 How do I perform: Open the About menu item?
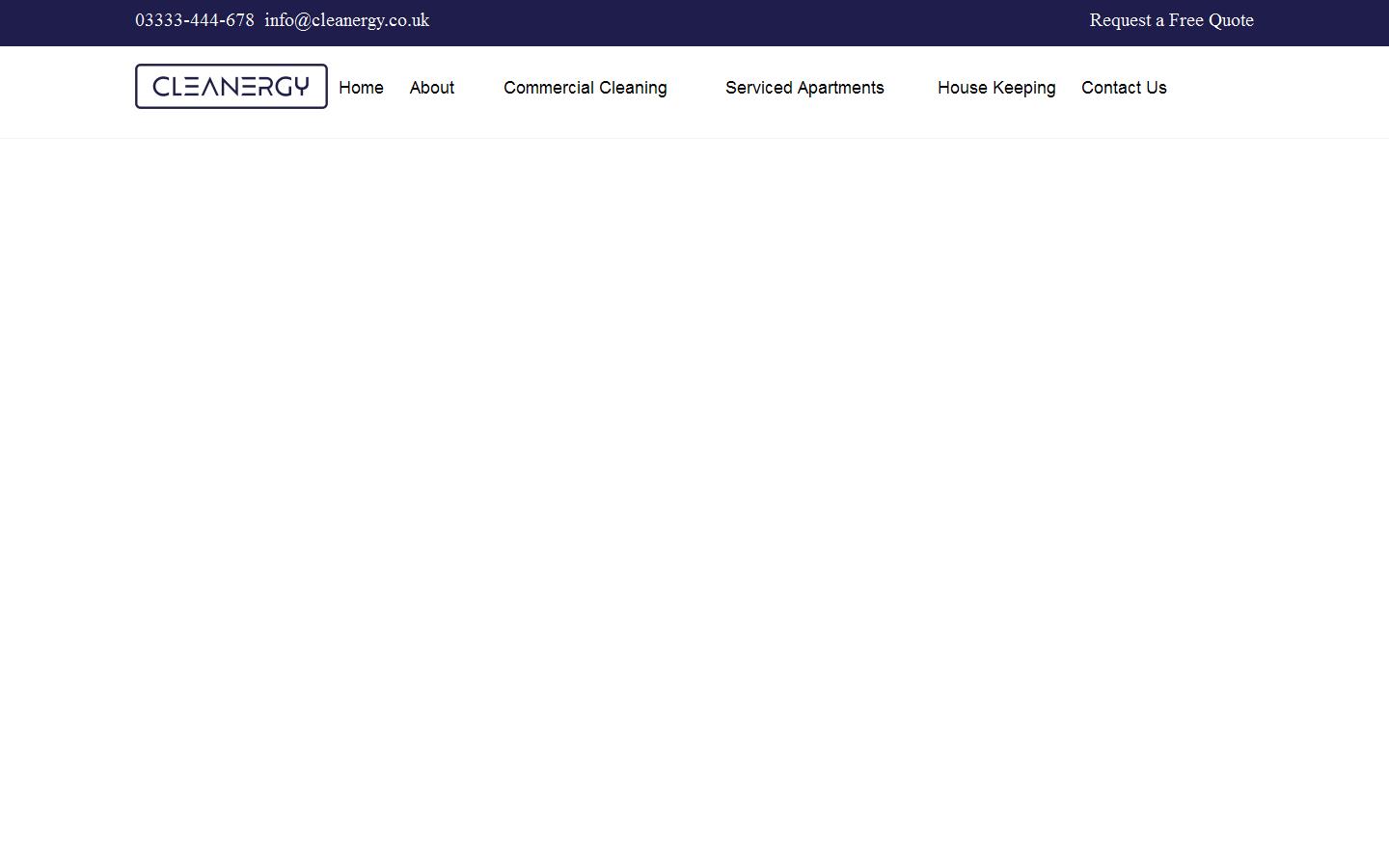431,88
